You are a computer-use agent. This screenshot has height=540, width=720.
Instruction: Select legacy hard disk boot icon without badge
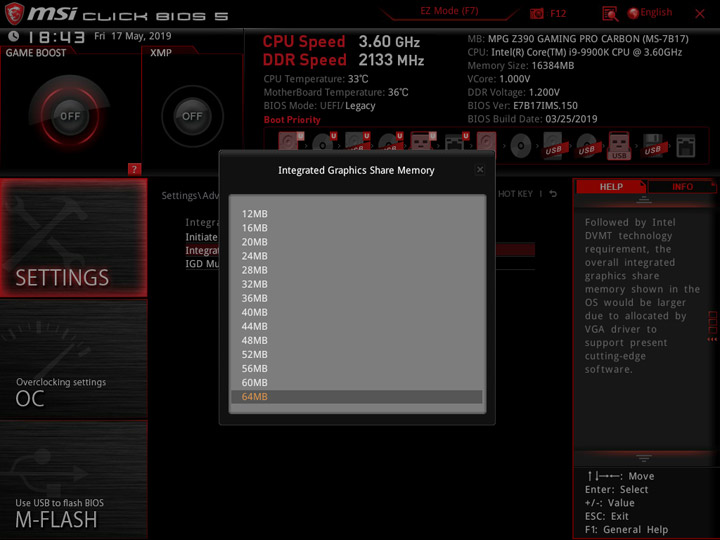click(x=486, y=144)
